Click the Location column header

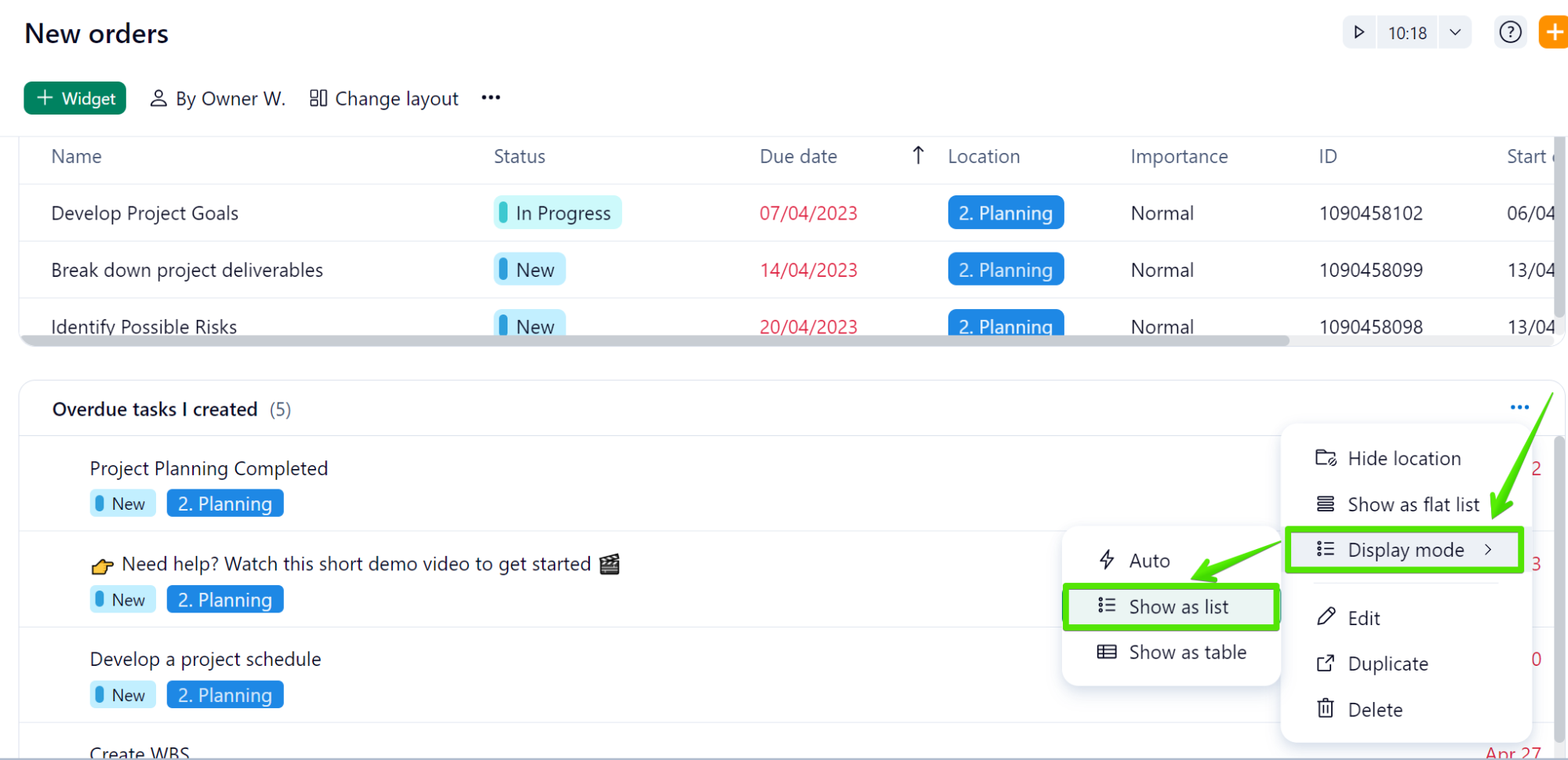(x=984, y=157)
